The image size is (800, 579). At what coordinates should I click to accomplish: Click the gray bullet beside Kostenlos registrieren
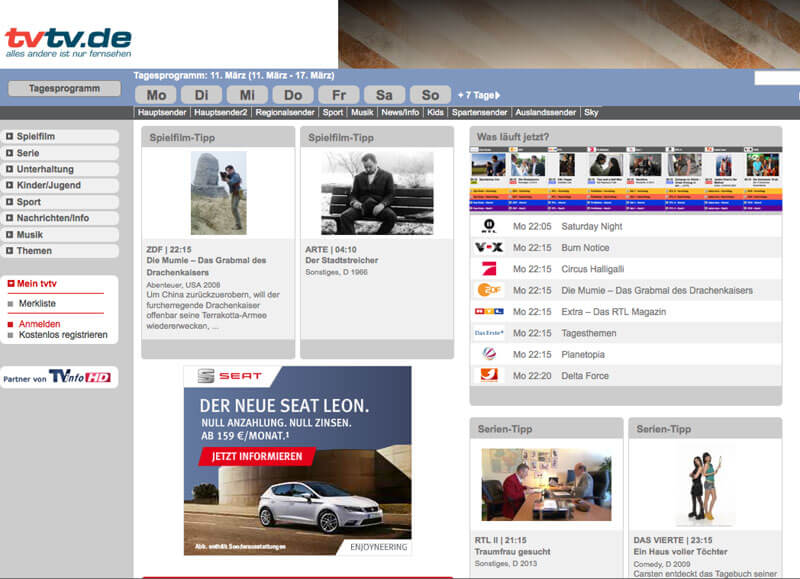click(x=10, y=335)
